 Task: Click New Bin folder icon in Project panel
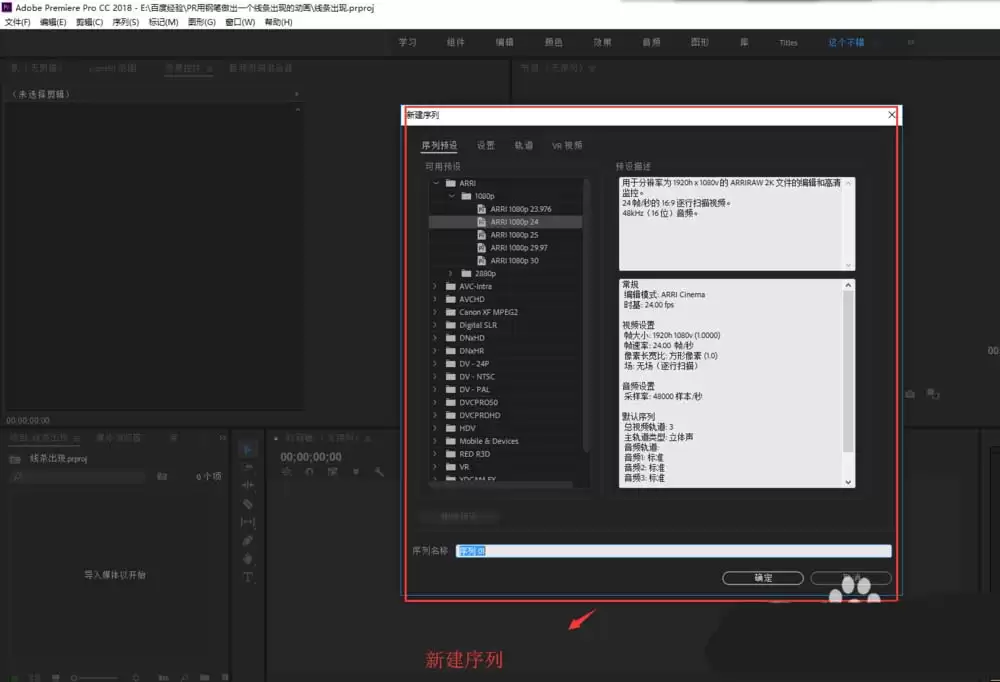click(205, 677)
